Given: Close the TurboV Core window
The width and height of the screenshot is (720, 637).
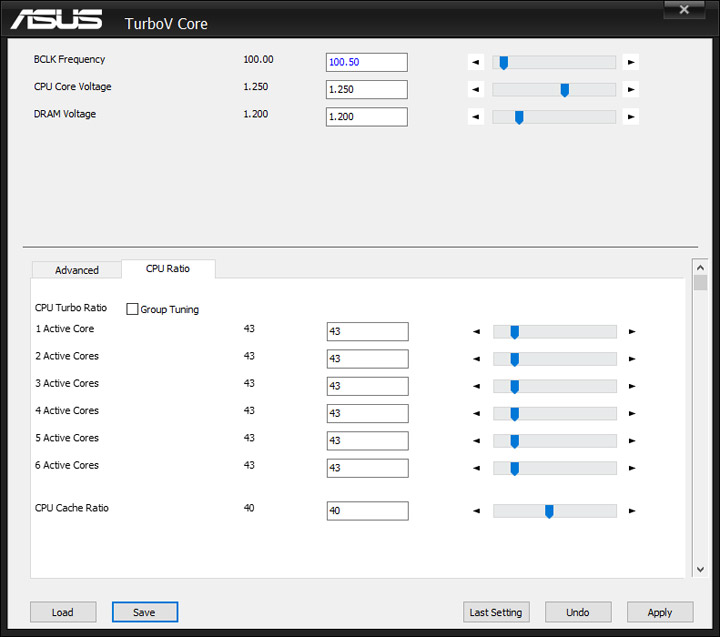Looking at the screenshot, I should [684, 10].
